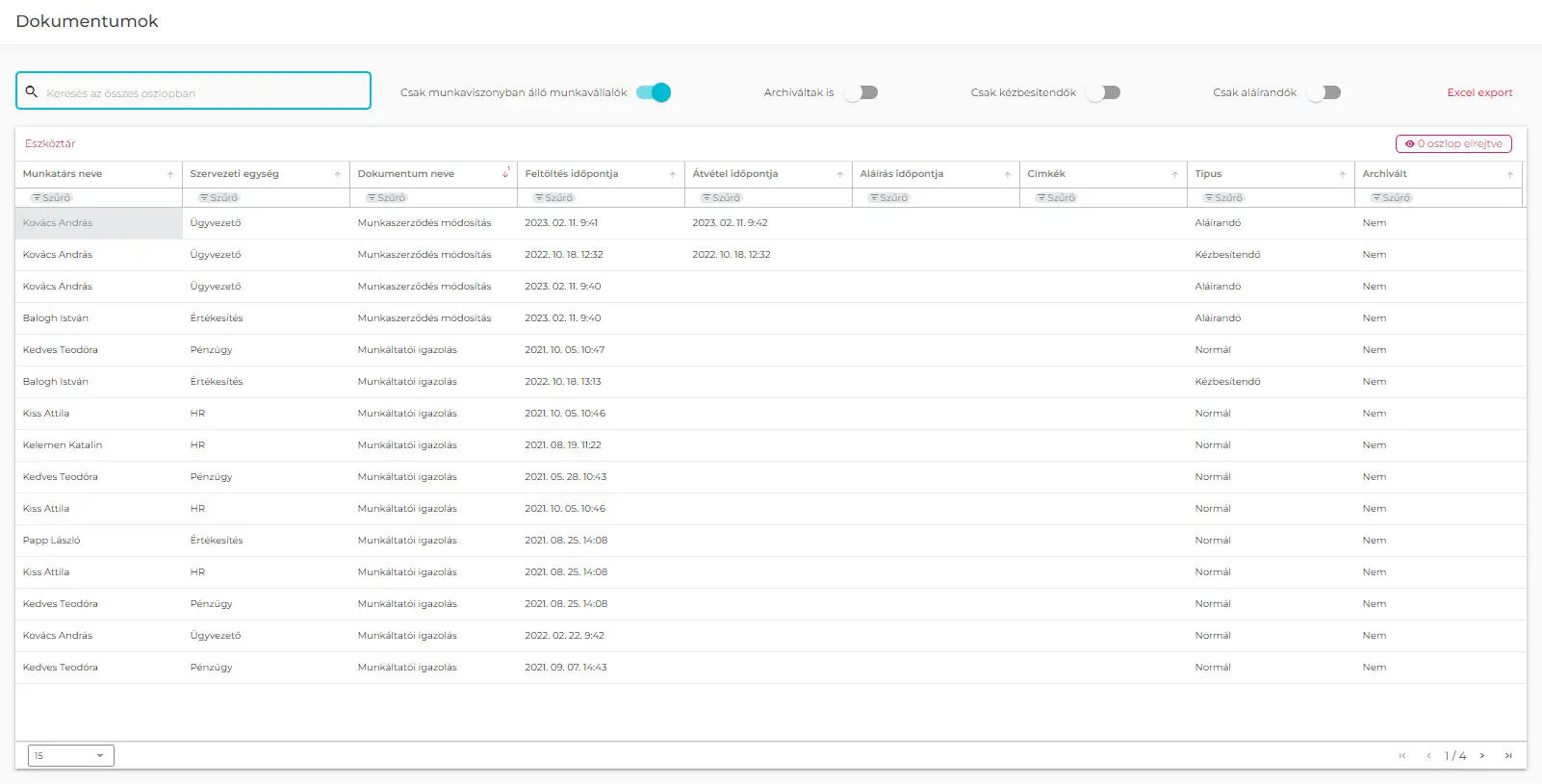This screenshot has height=784, width=1542.
Task: Sort by Szervezeti egység column arrow
Action: pyautogui.click(x=338, y=175)
